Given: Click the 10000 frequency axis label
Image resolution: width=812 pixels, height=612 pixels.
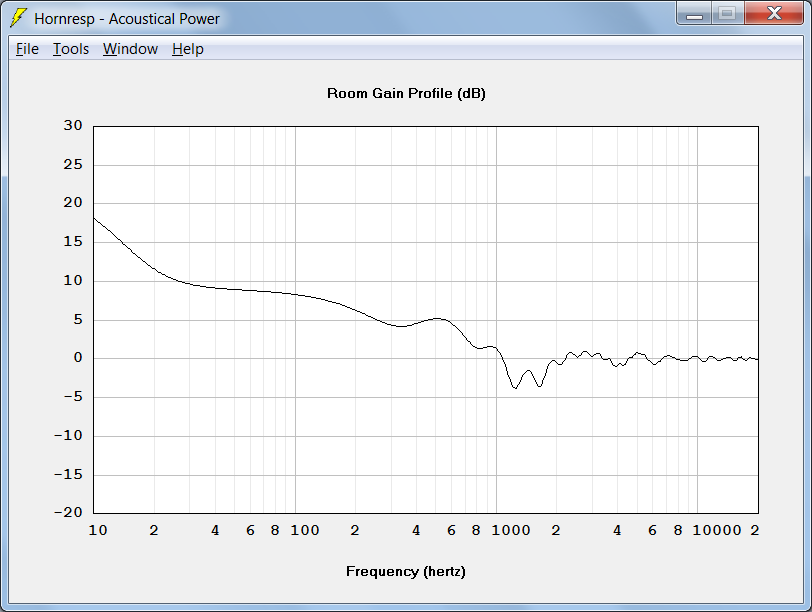Looking at the screenshot, I should (717, 530).
